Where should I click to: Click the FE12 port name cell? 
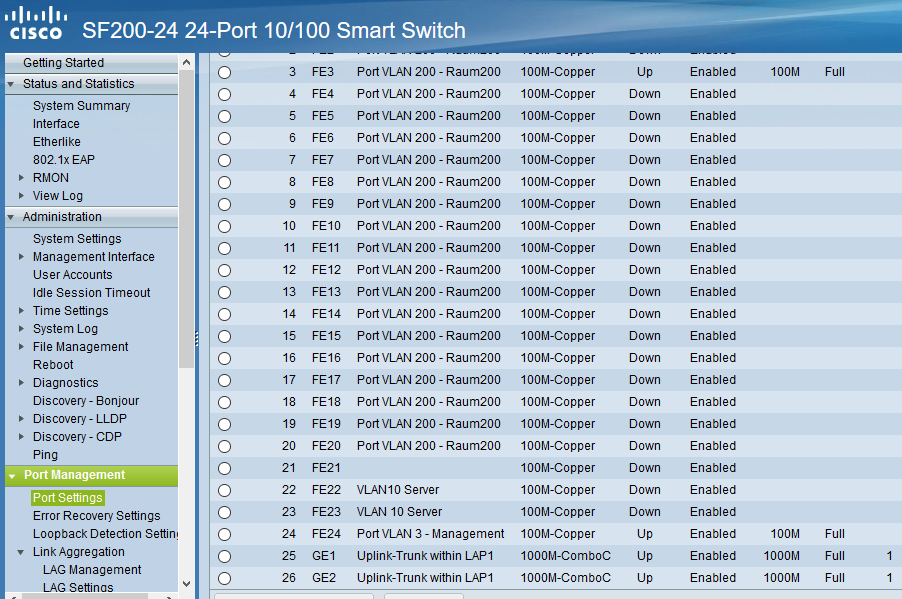tap(326, 270)
